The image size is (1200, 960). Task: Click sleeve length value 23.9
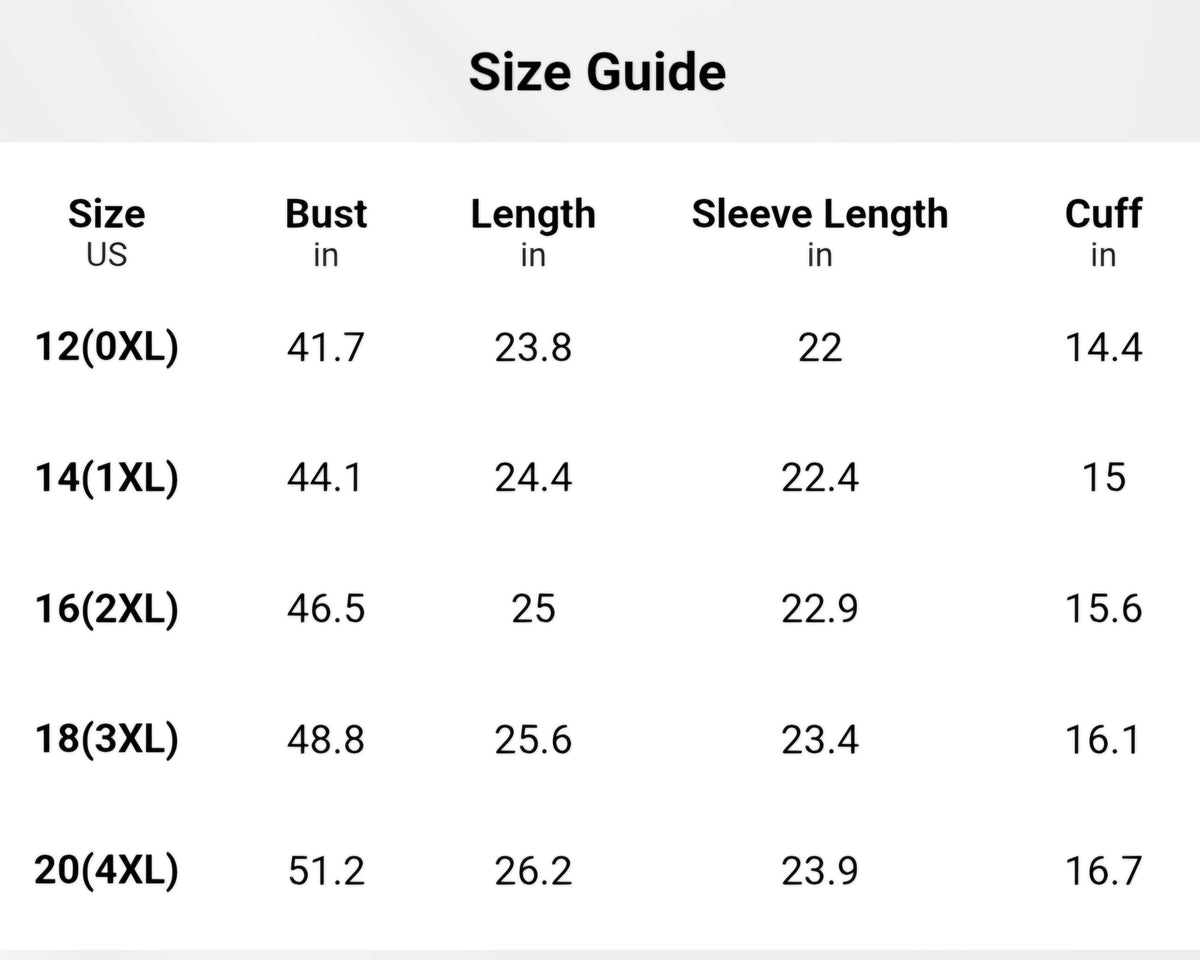tap(820, 871)
